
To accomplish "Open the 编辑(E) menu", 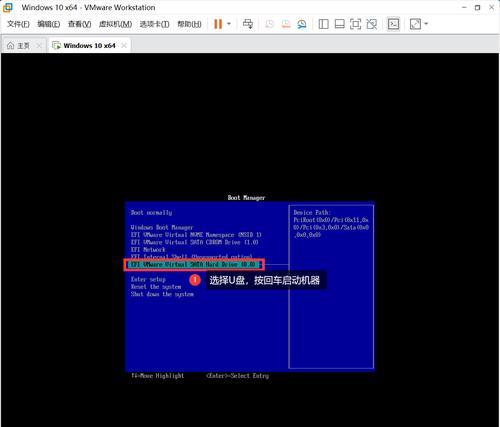I will (49, 24).
